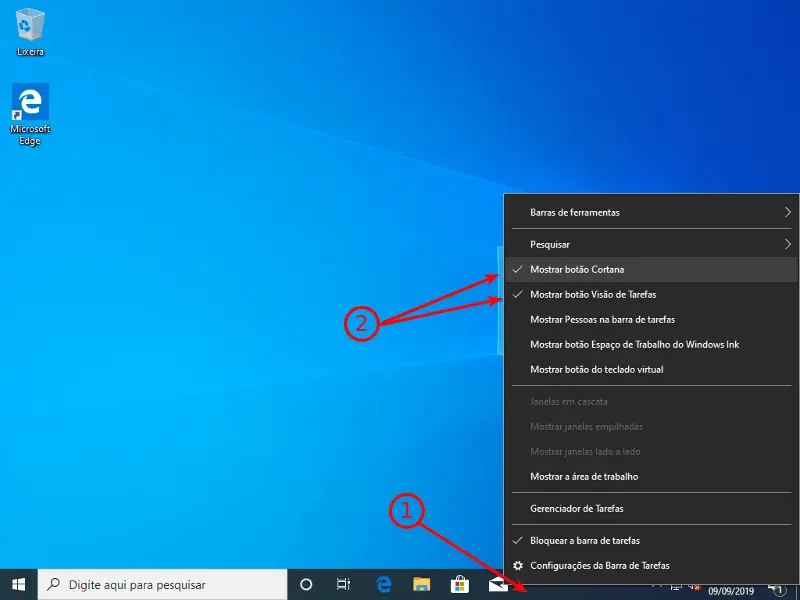The image size is (800, 600).
Task: Uncheck Mostrar botão Cortana
Action: pos(652,269)
